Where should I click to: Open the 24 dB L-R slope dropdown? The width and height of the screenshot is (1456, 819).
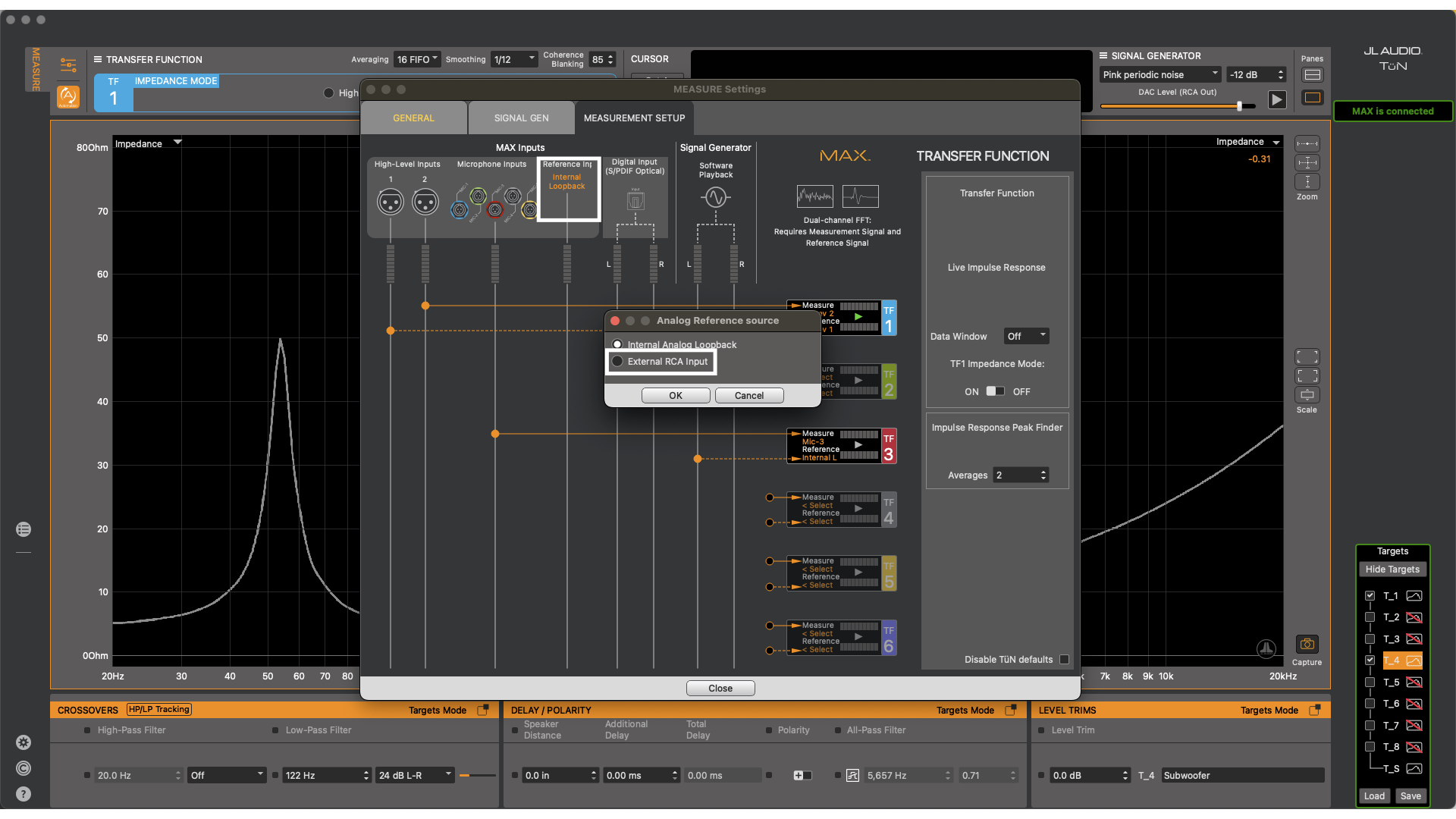tap(415, 776)
